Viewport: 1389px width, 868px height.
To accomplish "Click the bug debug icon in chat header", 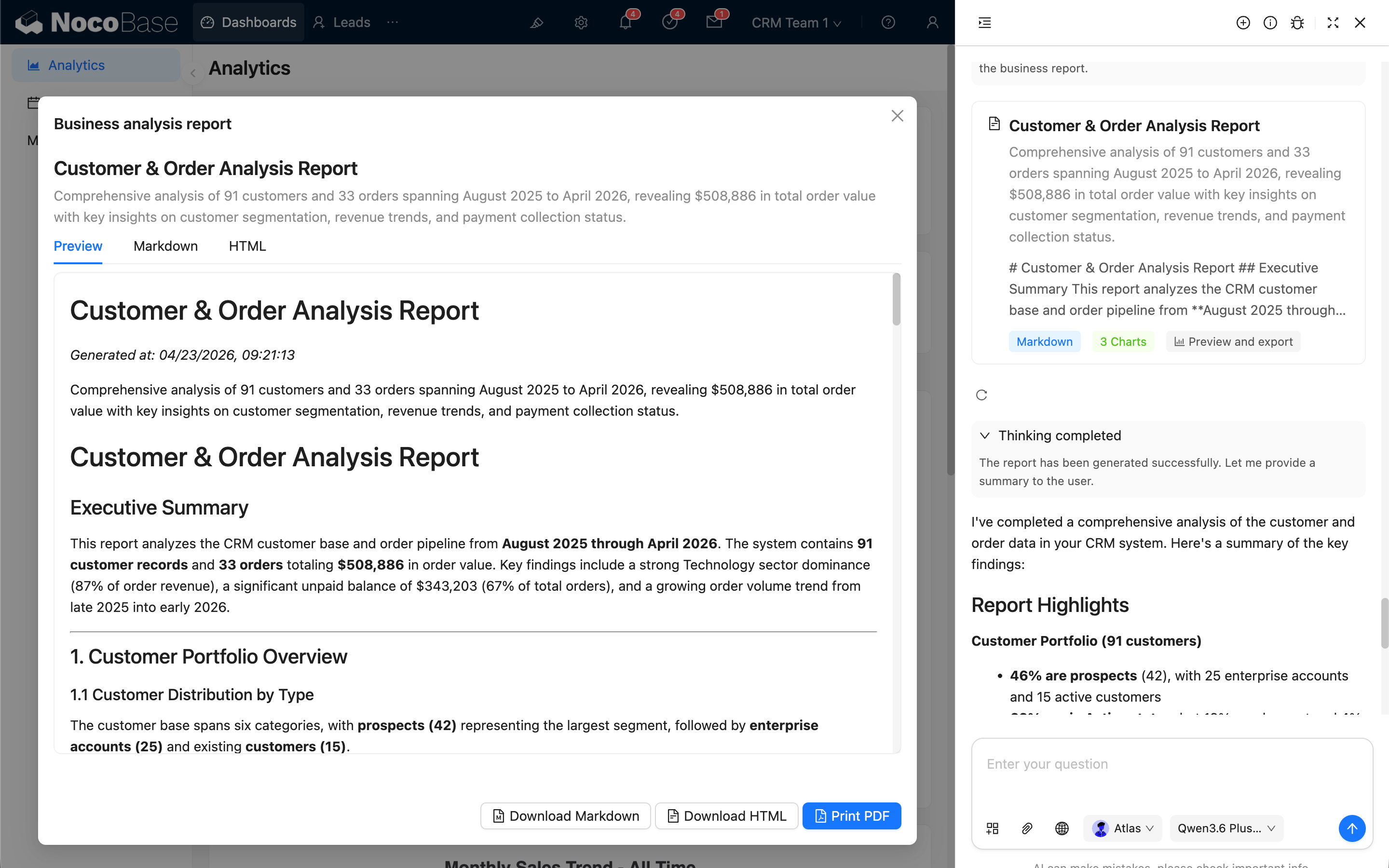I will (1297, 22).
